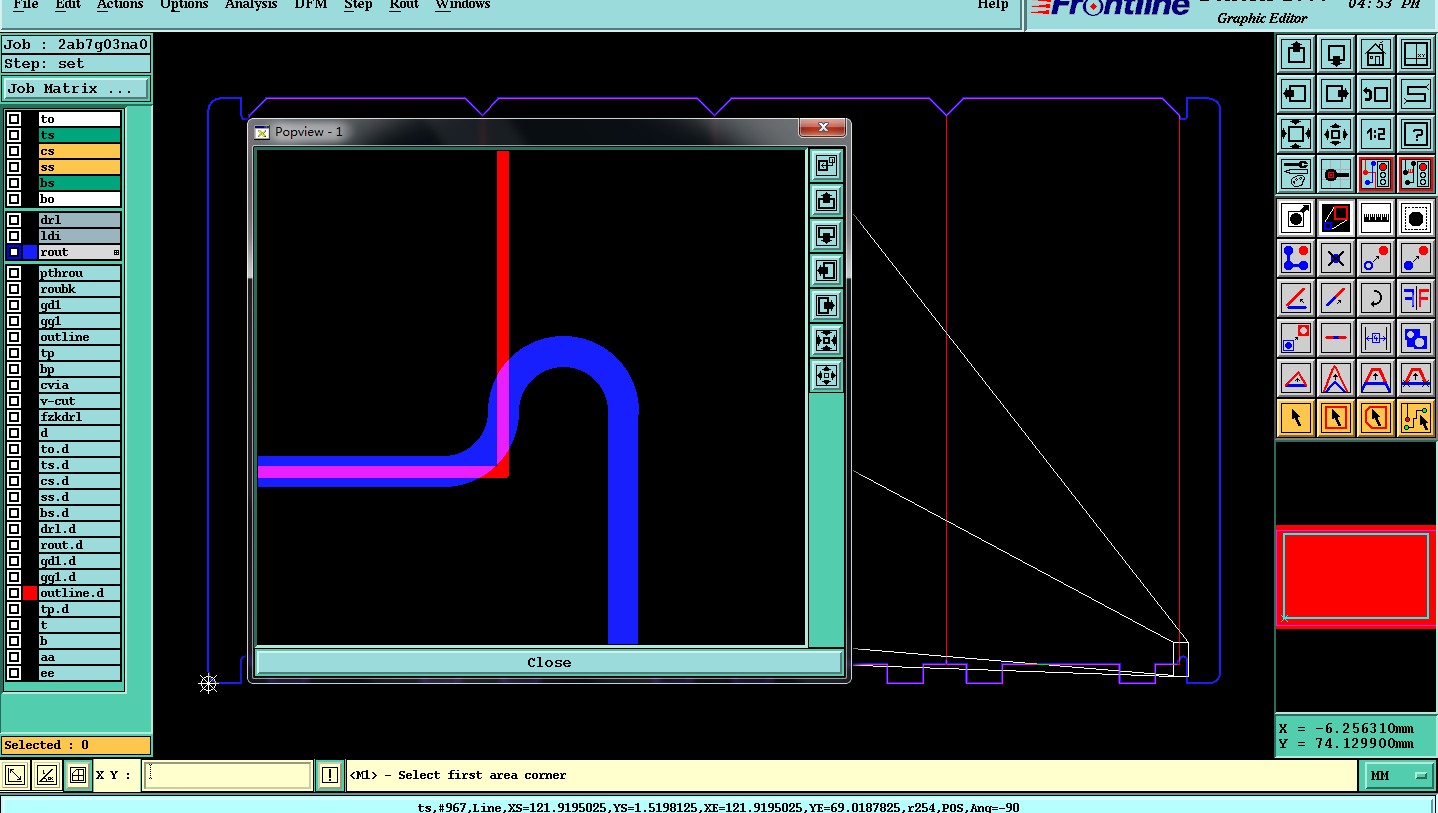Click the 1:2 zoom ratio icon
This screenshot has width=1438, height=813.
(x=1376, y=134)
